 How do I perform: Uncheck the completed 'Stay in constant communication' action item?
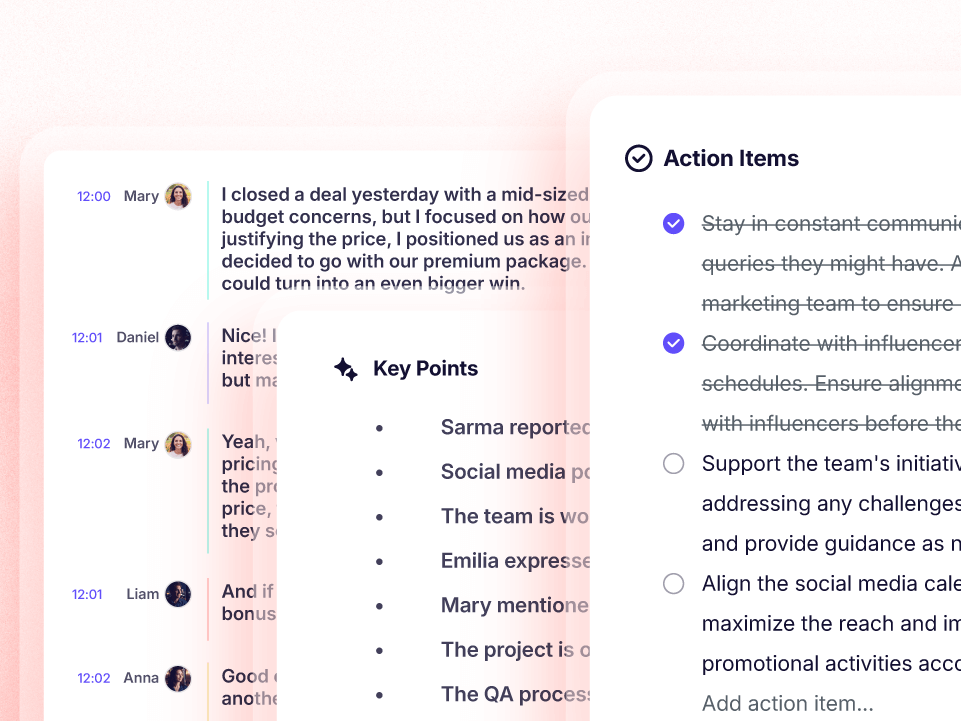point(673,223)
